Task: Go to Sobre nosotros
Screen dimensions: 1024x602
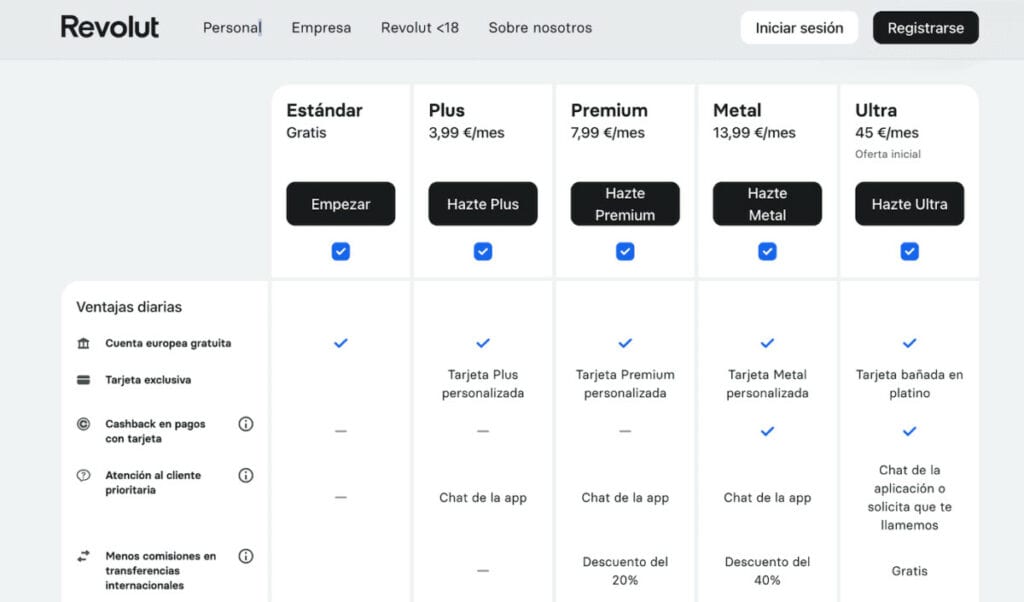Action: (540, 28)
